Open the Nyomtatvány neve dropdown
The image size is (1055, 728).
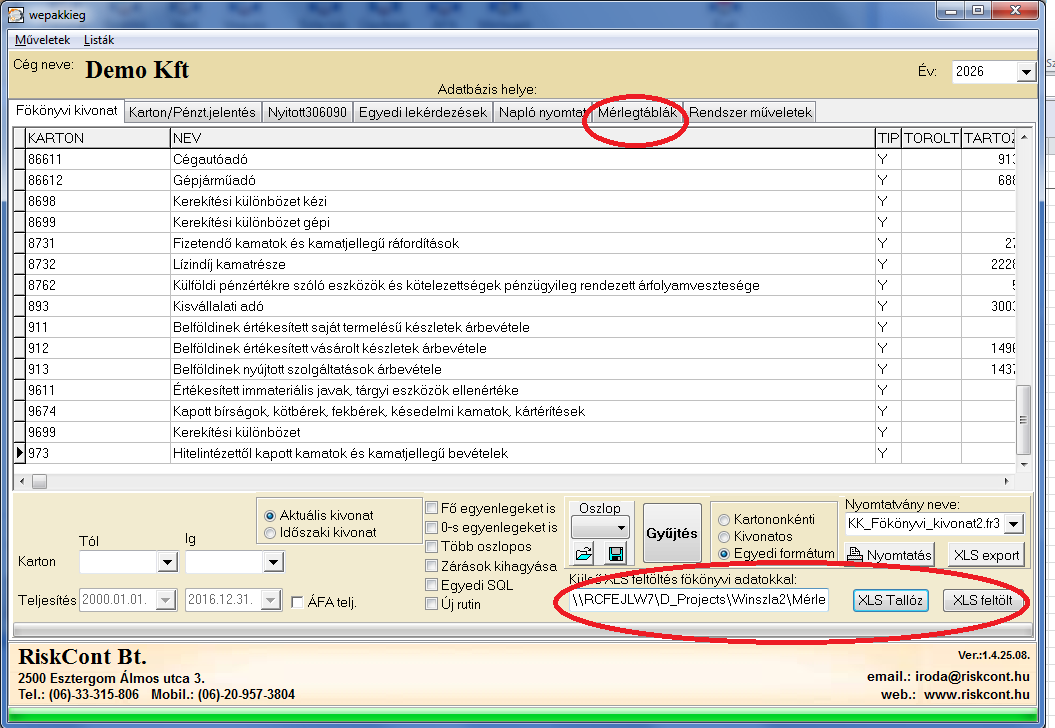[x=1015, y=524]
